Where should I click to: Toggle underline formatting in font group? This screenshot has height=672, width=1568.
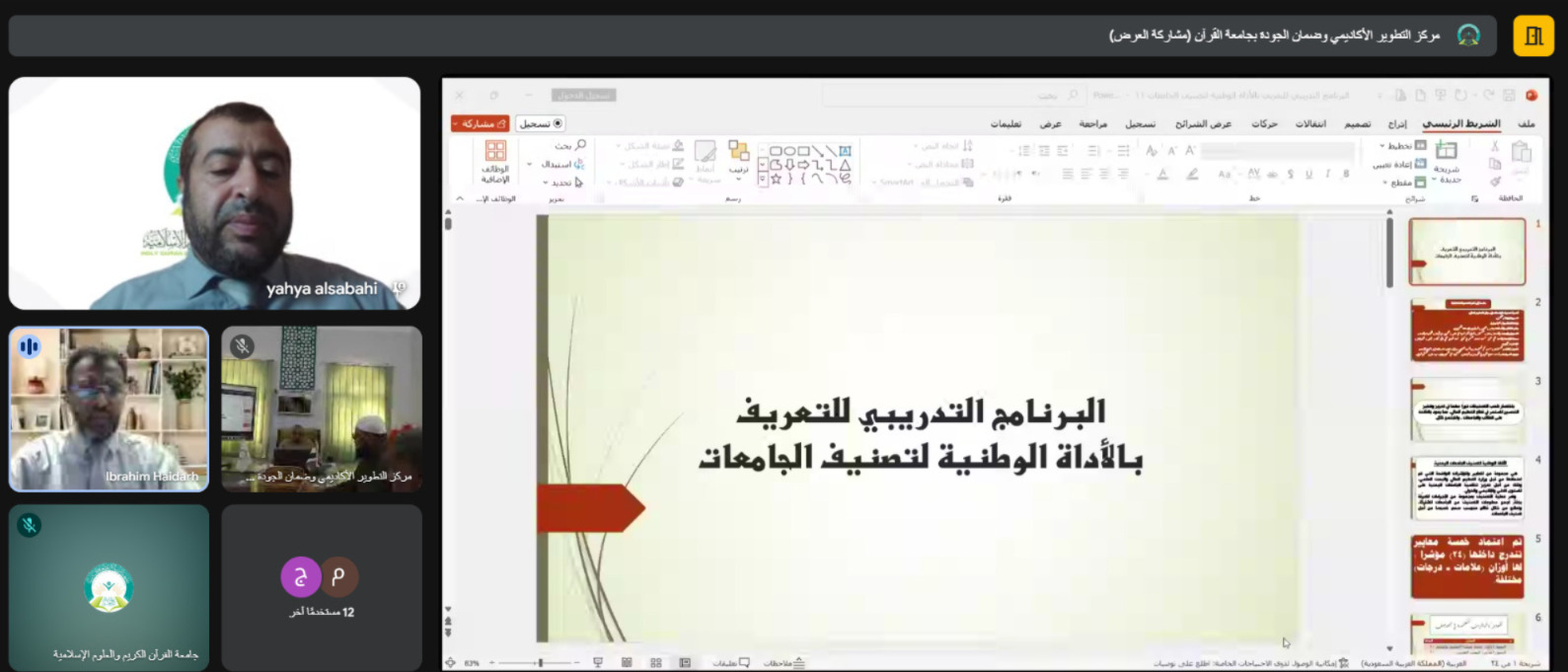pyautogui.click(x=1308, y=175)
